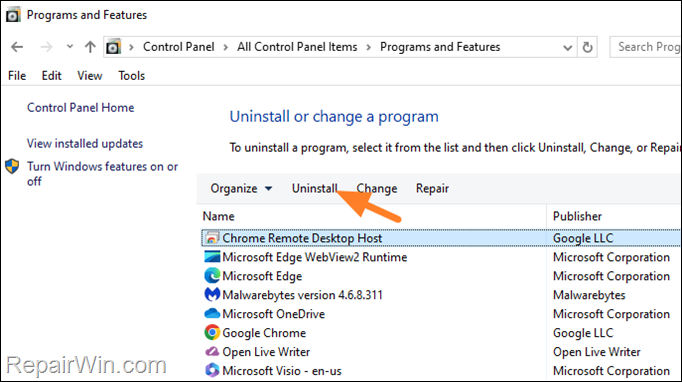
Task: Open the address bar history dropdown
Action: pyautogui.click(x=567, y=47)
